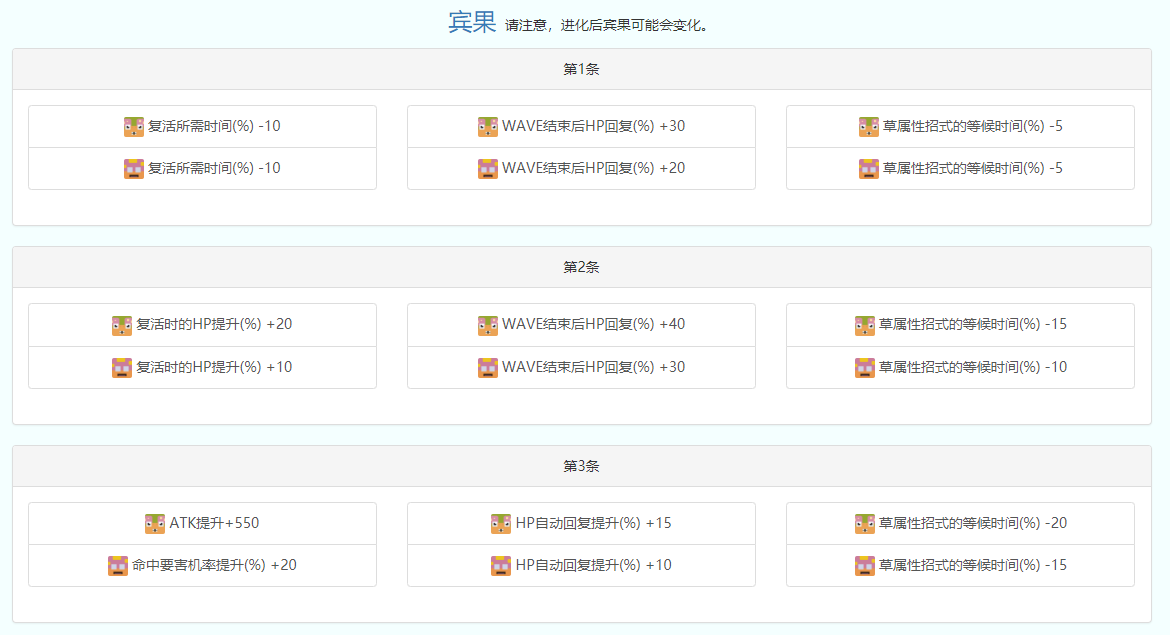Click the icon next to WAVE结束后HP回复(%) +20

(488, 169)
